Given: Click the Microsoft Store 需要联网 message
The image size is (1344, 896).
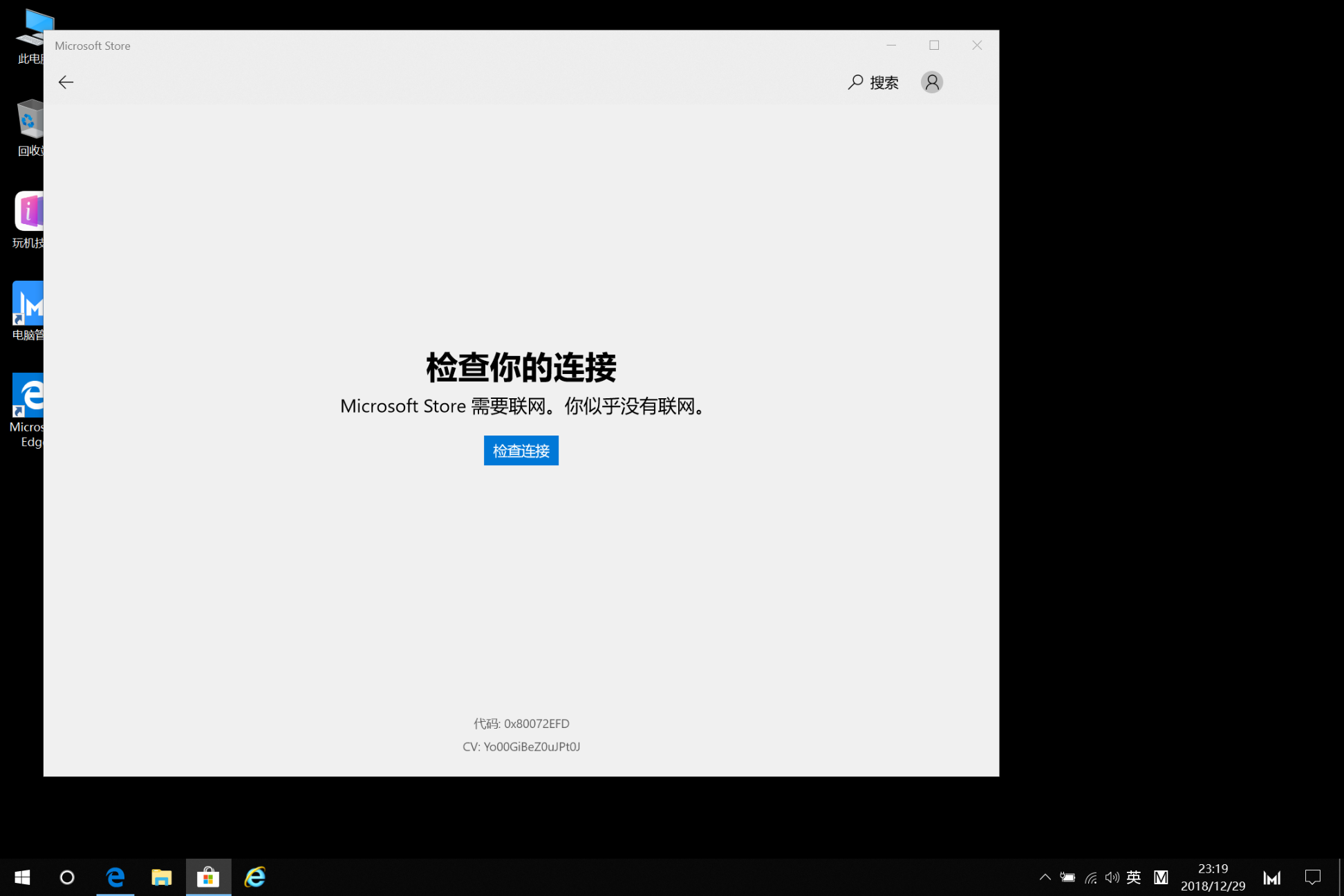Looking at the screenshot, I should coord(521,406).
